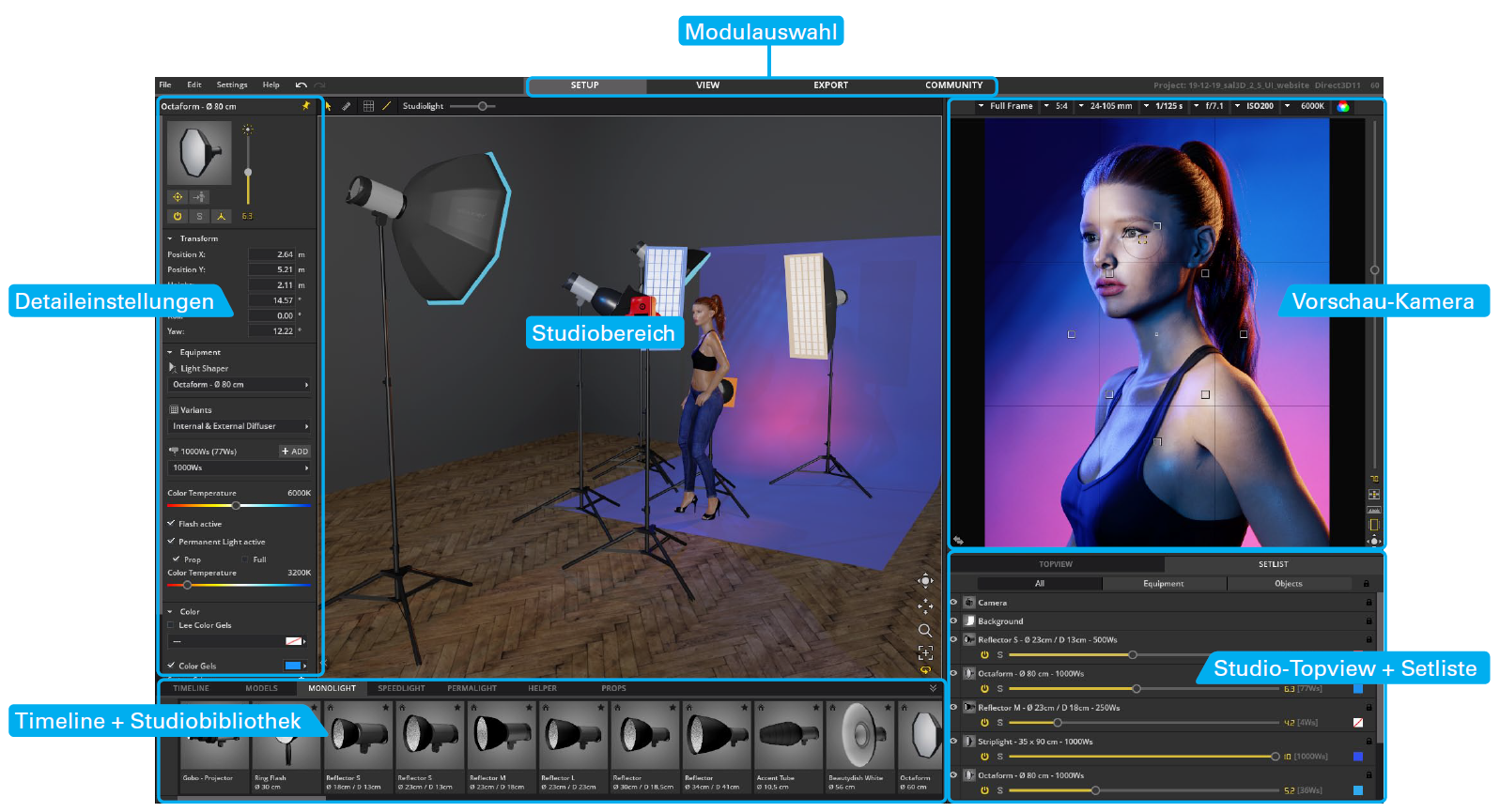Toggle the grid icon in studio toolbar

tap(368, 106)
